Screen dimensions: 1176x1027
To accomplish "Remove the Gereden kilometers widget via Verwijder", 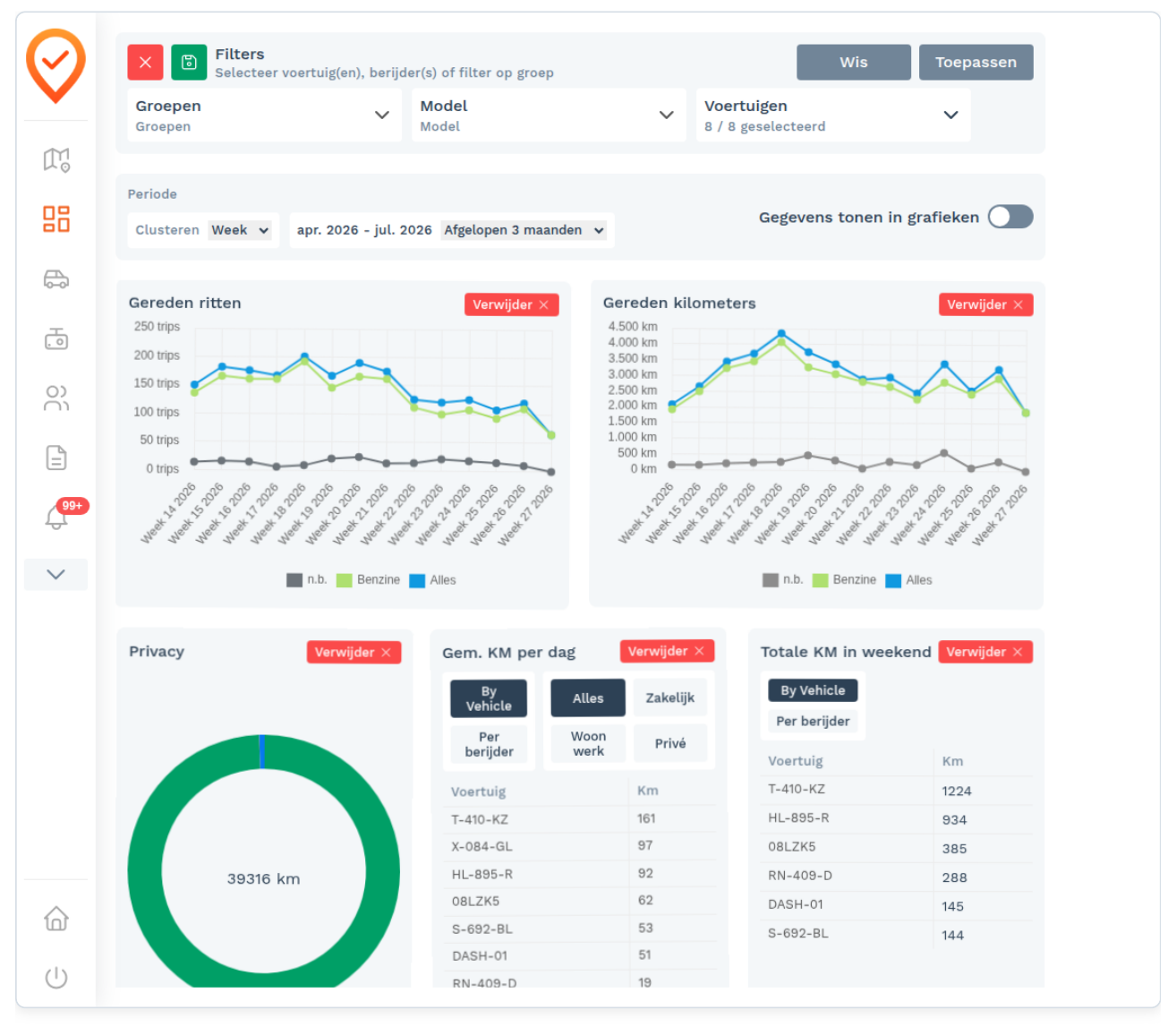I will 985,304.
